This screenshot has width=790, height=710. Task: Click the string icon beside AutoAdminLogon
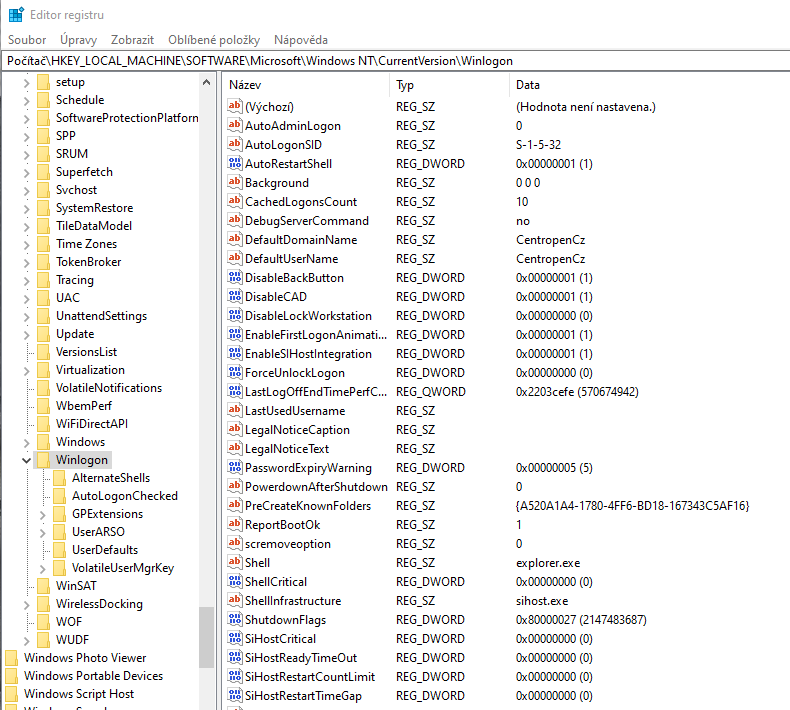(x=235, y=126)
